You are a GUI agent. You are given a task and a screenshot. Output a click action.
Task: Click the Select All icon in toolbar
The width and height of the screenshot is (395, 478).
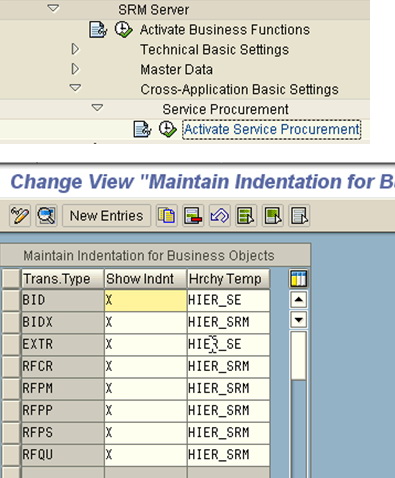click(x=246, y=216)
